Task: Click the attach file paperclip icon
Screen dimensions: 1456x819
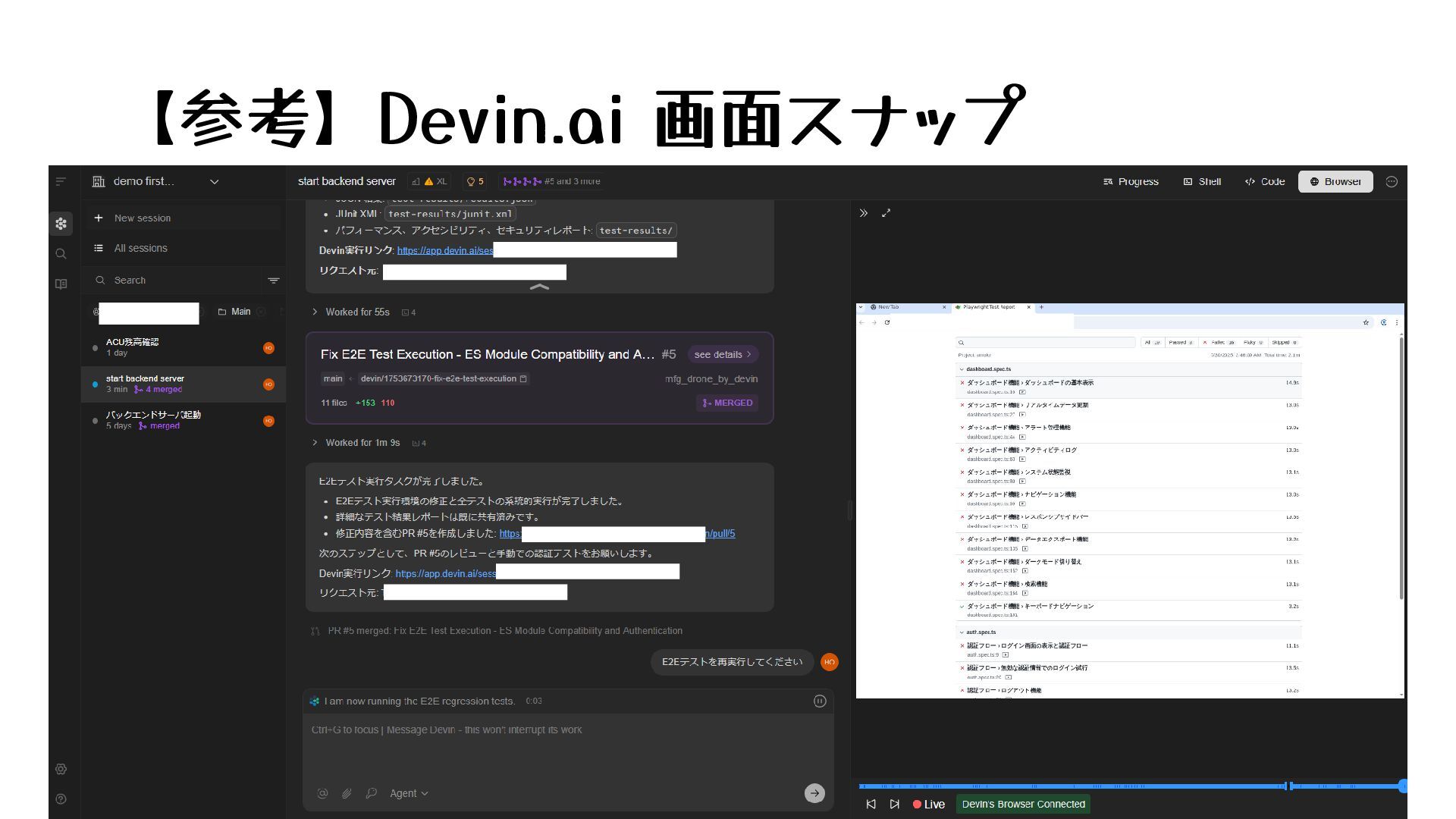Action: pyautogui.click(x=347, y=793)
